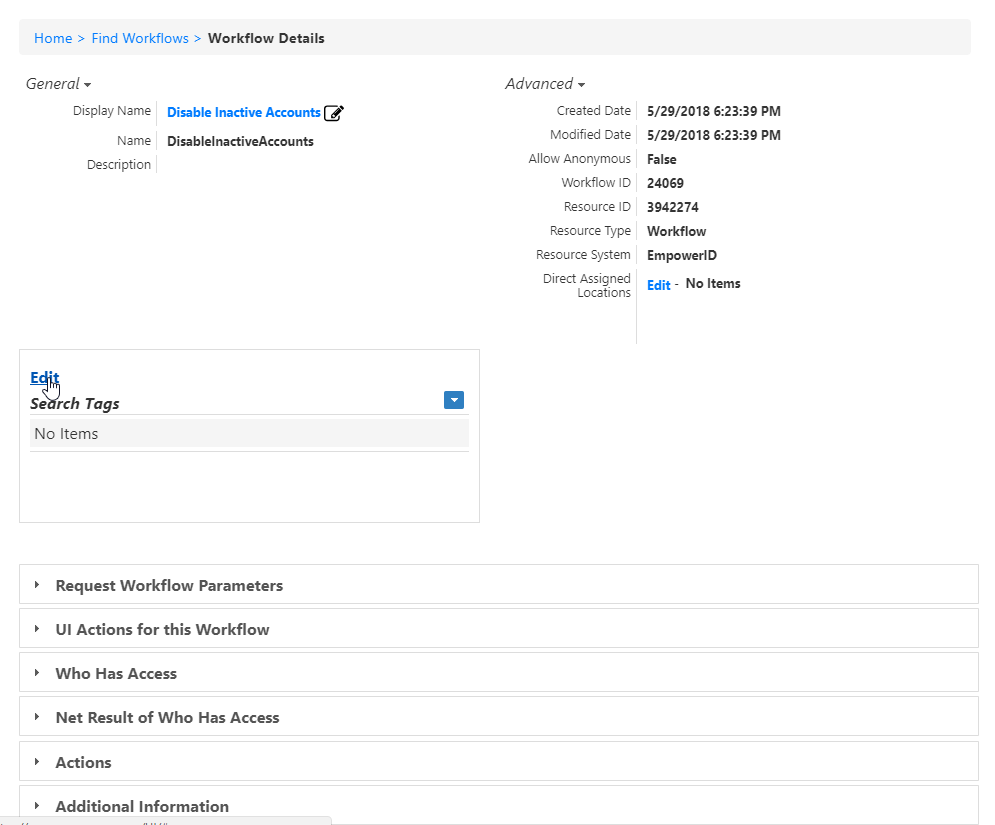Click the pencil edit icon beside Display Name
This screenshot has height=825, width=995.
pyautogui.click(x=334, y=113)
